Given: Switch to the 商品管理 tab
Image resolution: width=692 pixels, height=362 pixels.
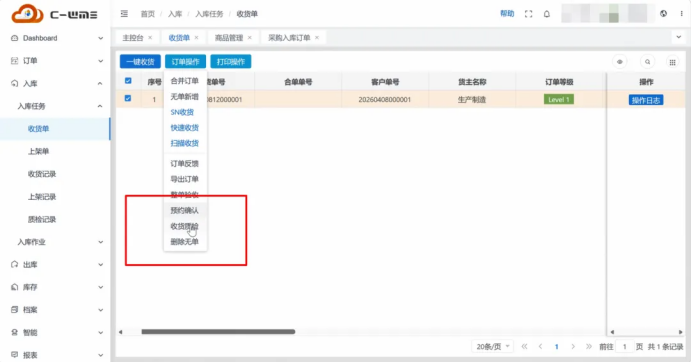Looking at the screenshot, I should [x=229, y=38].
